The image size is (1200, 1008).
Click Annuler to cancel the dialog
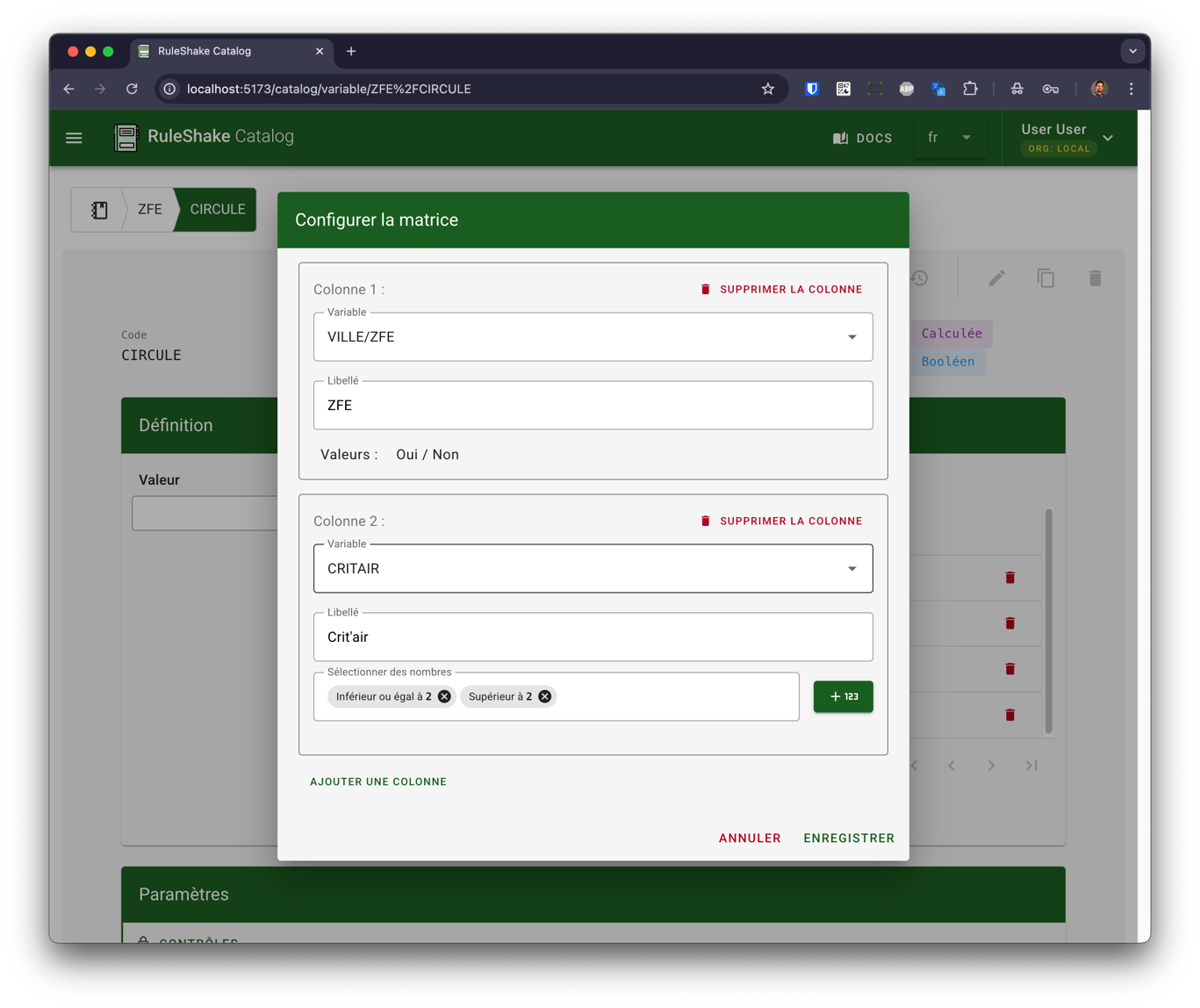point(749,839)
